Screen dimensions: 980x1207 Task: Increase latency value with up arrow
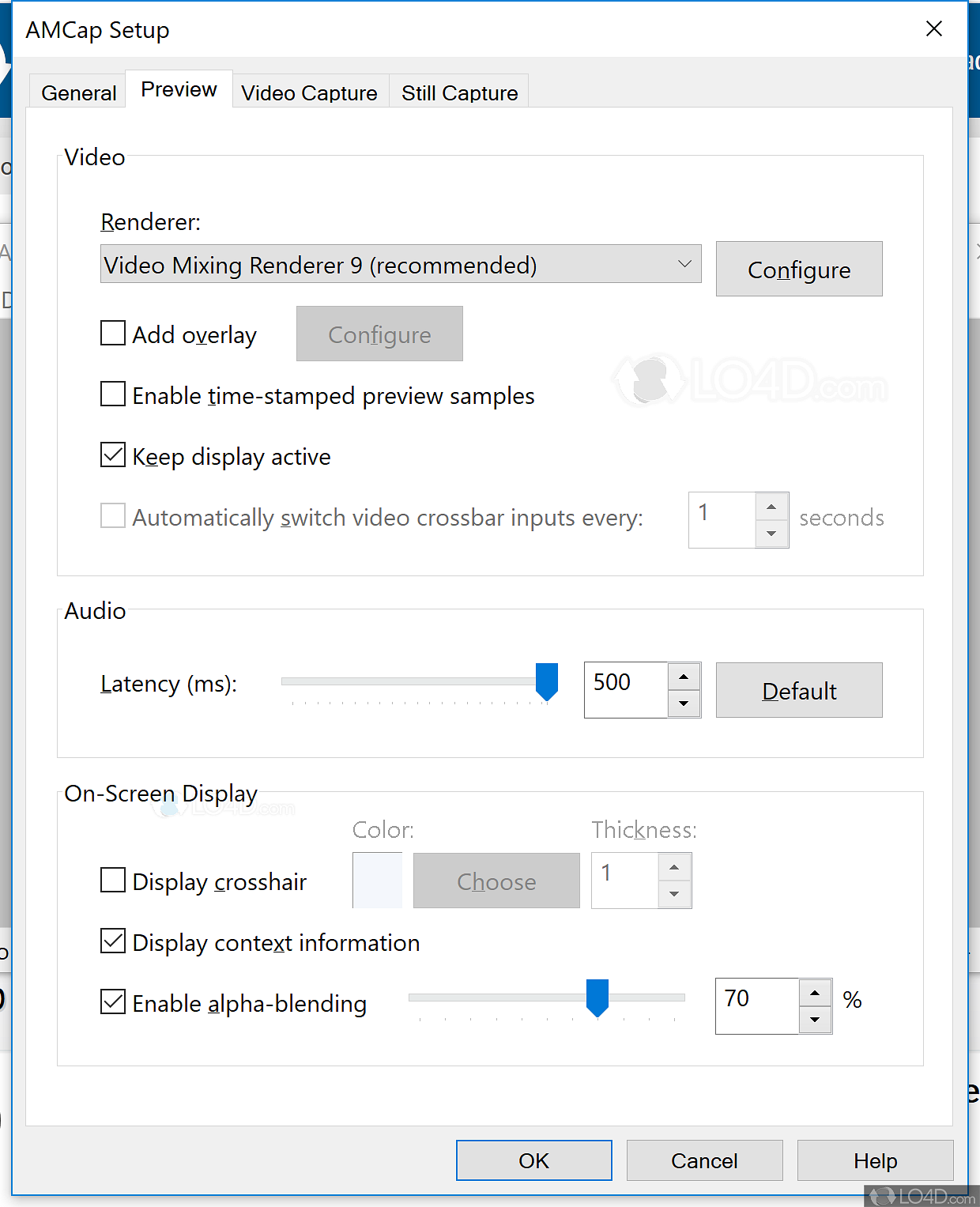coord(684,677)
